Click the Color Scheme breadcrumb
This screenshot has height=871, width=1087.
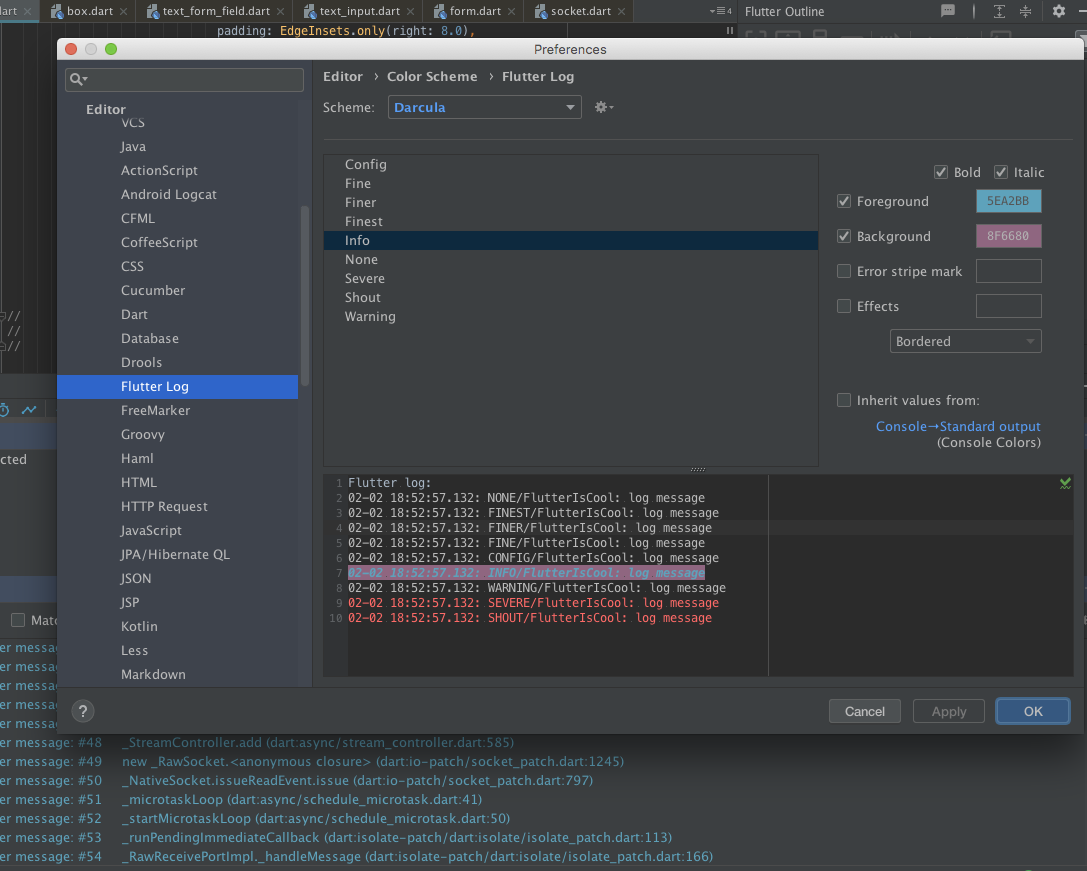click(432, 76)
